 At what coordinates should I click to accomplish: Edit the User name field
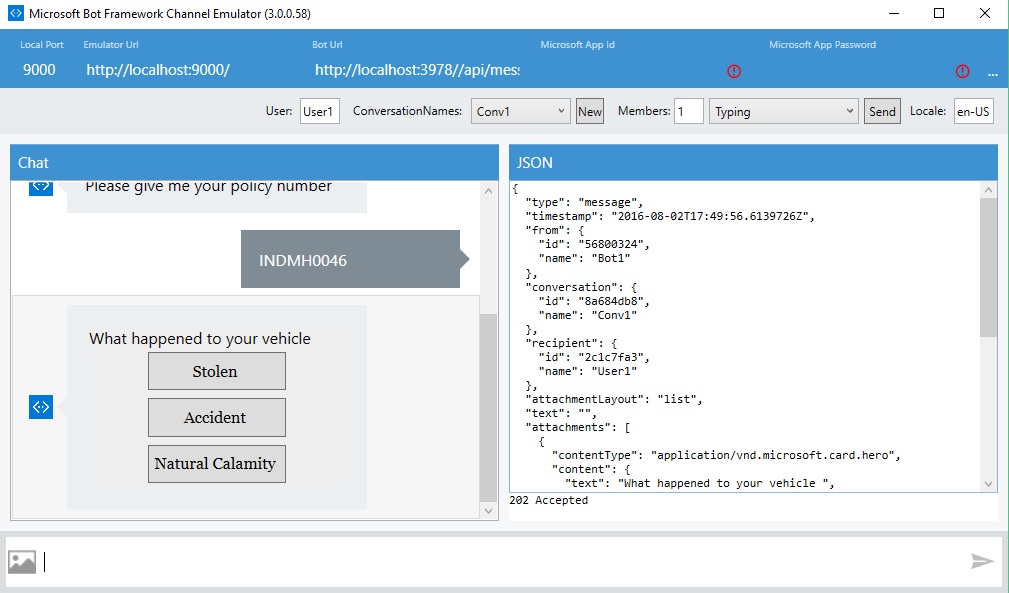click(319, 111)
